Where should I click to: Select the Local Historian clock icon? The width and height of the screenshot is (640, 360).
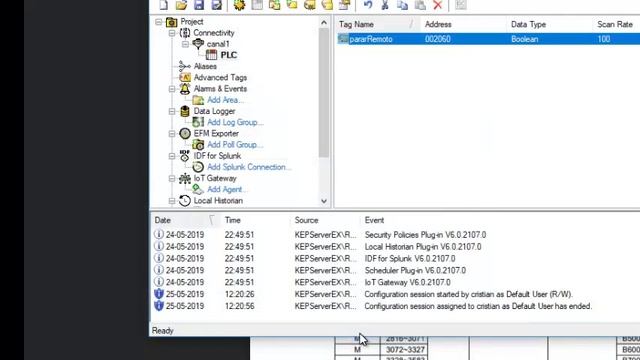tap(185, 200)
